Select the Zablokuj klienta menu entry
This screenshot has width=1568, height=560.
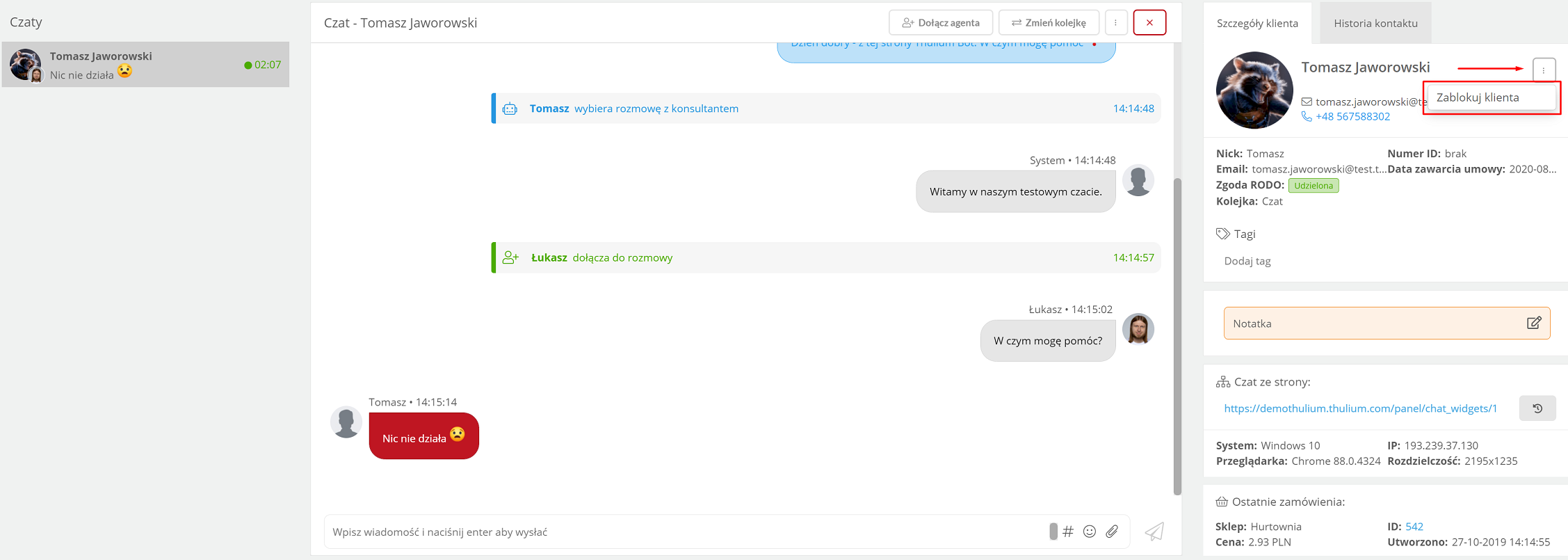tap(1492, 97)
